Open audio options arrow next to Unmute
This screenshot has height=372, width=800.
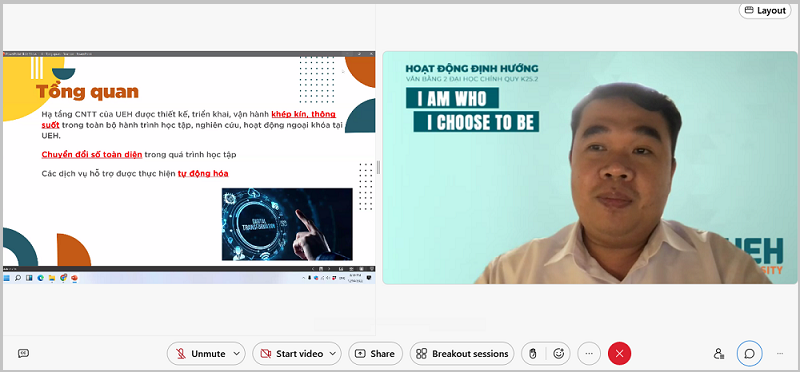click(x=236, y=354)
